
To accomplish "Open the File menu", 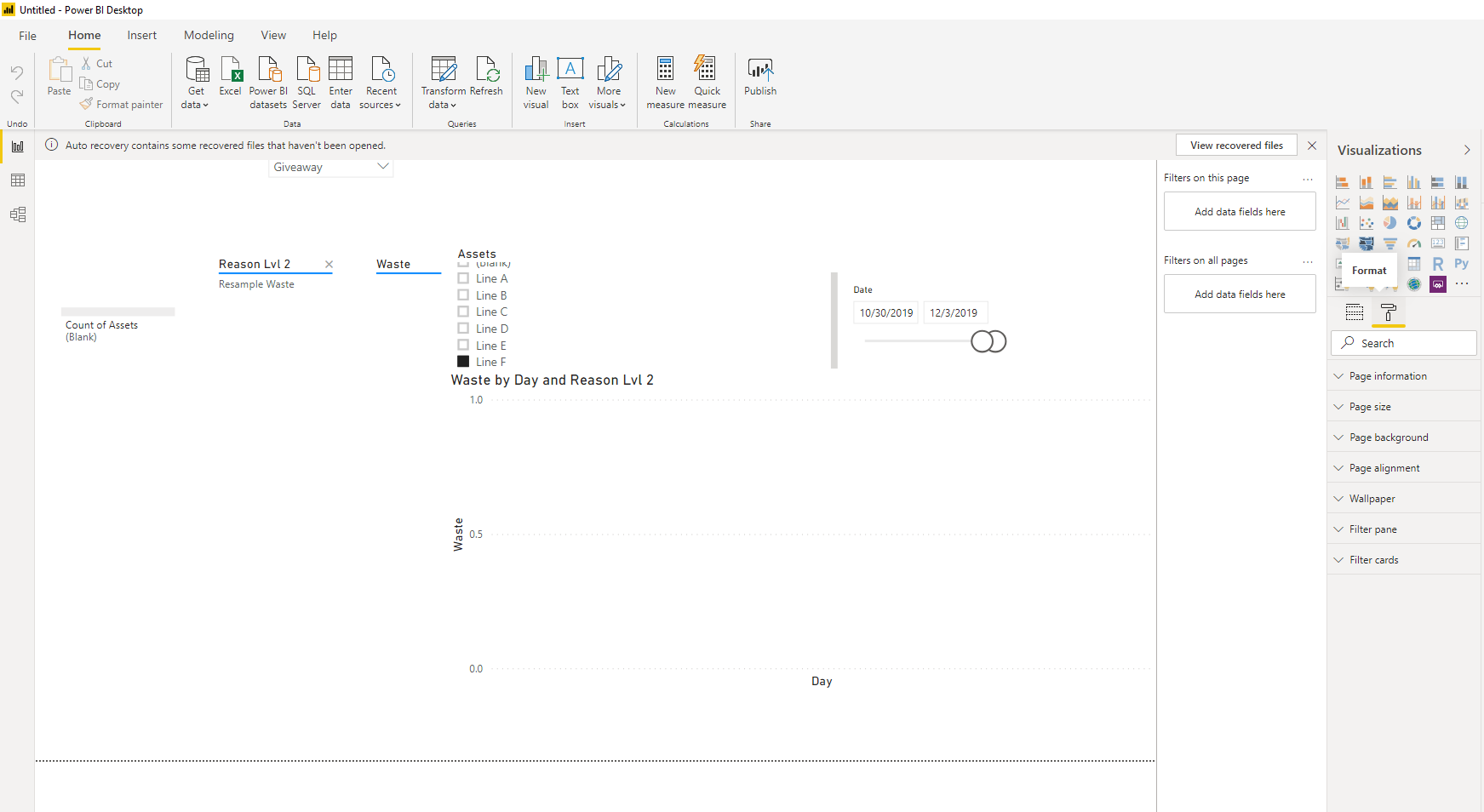I will click(x=28, y=36).
